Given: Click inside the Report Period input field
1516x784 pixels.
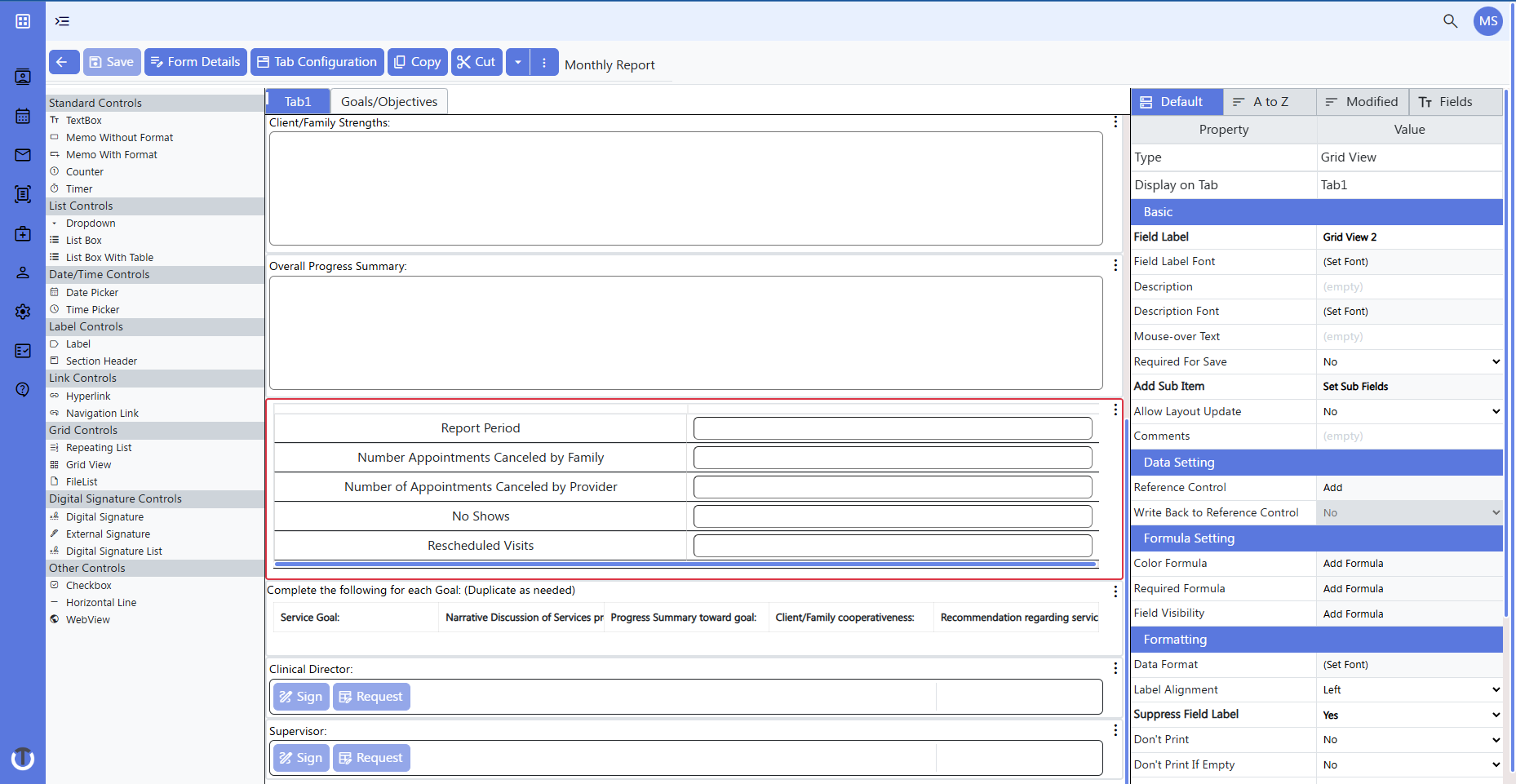Looking at the screenshot, I should click(893, 427).
